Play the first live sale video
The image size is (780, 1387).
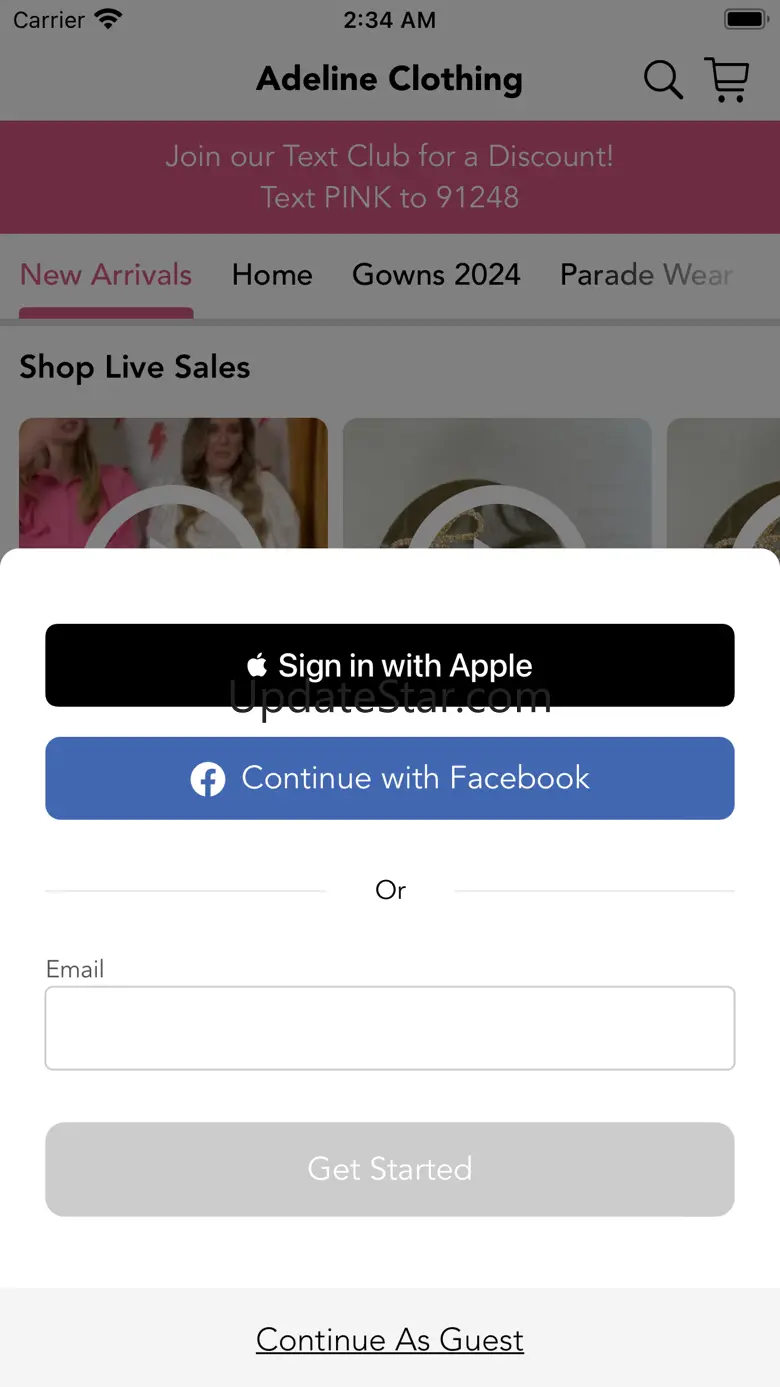pyautogui.click(x=173, y=483)
